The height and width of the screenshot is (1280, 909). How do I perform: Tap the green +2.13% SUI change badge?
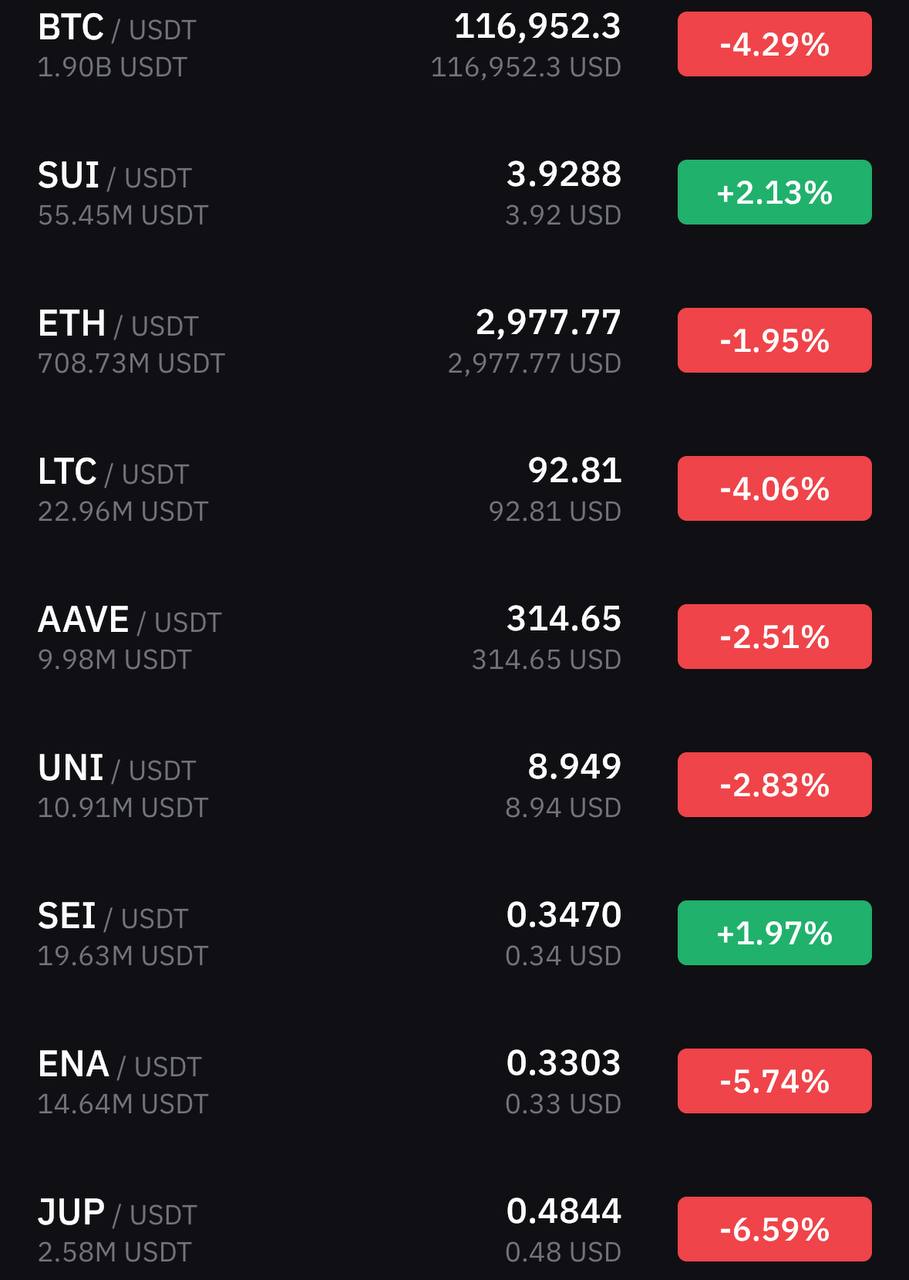[x=775, y=192]
